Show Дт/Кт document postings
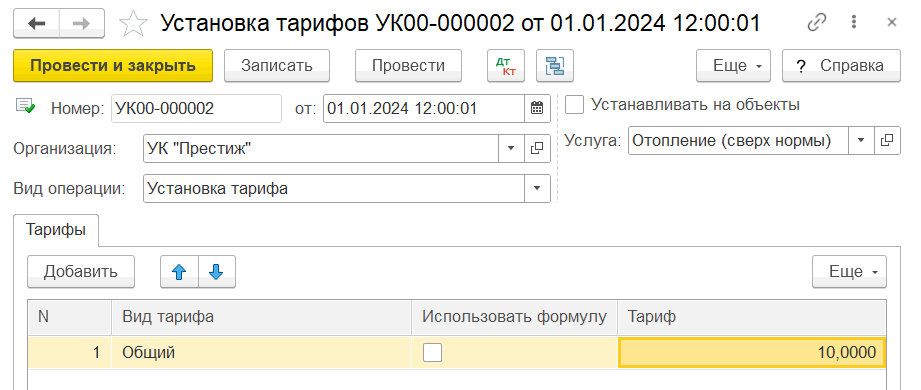 coord(506,66)
